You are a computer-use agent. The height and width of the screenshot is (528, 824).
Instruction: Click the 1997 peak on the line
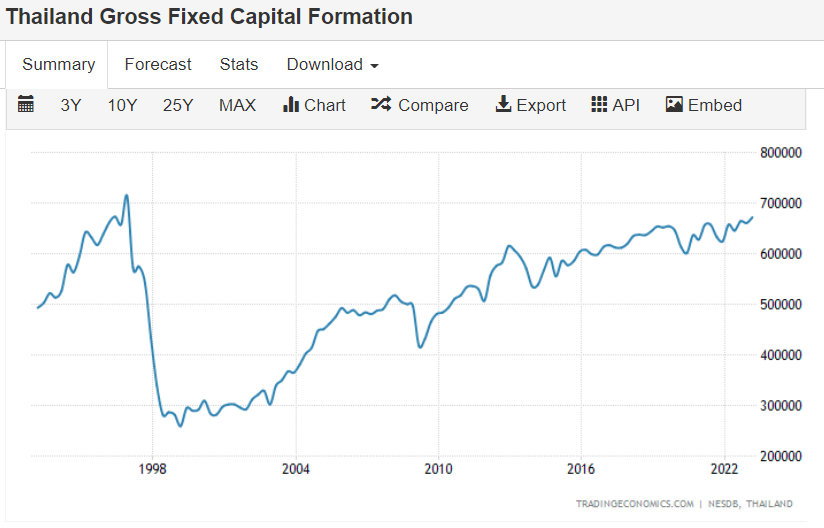pos(126,196)
